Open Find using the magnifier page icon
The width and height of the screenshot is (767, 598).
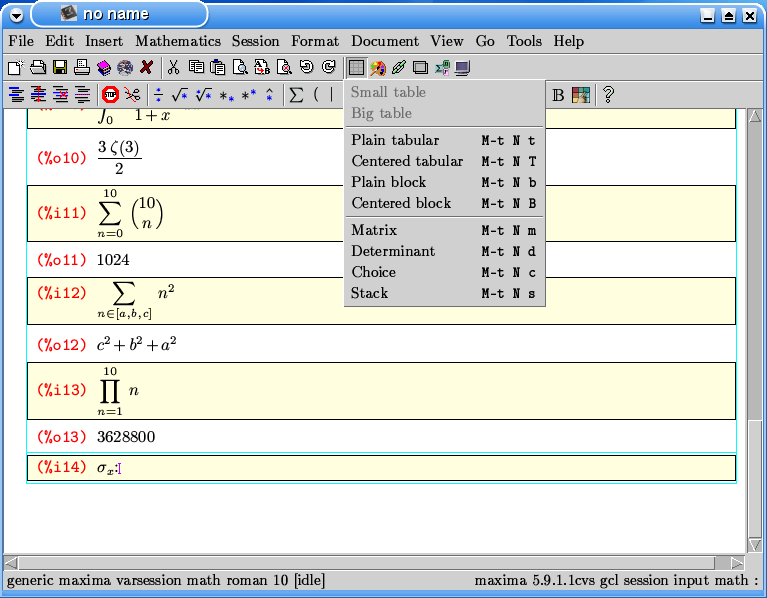pyautogui.click(x=240, y=67)
